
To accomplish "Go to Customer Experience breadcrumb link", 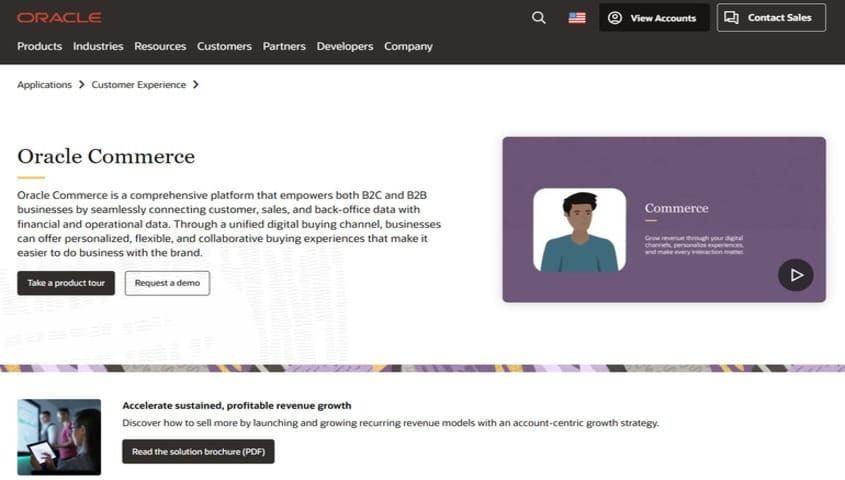I will 138,85.
